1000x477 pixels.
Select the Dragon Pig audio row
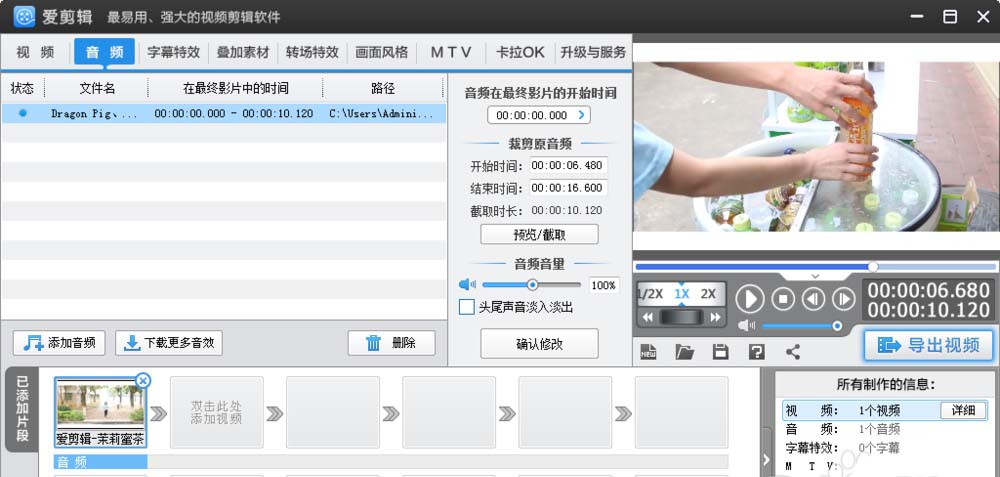(x=223, y=114)
